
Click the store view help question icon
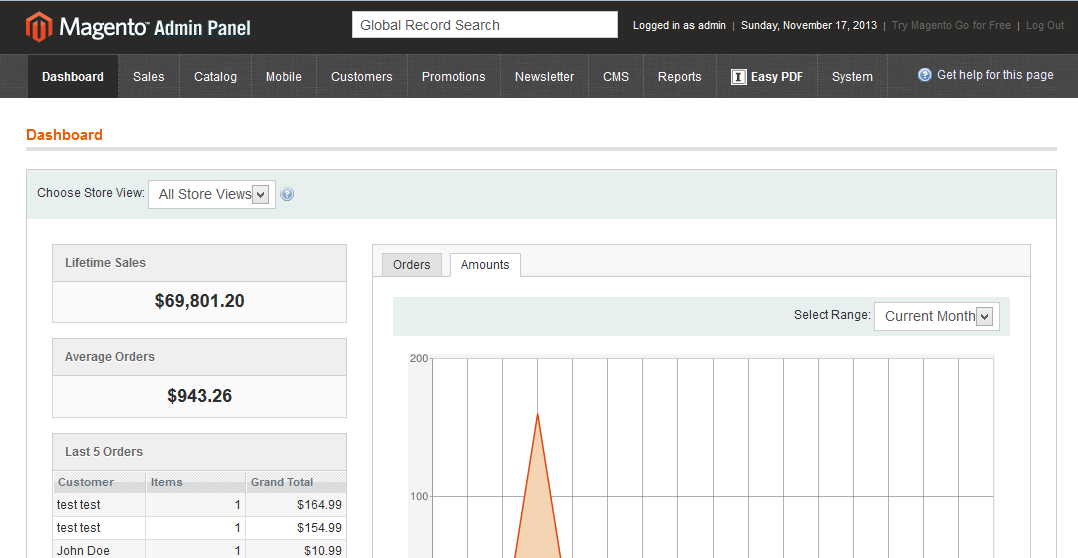coord(287,194)
